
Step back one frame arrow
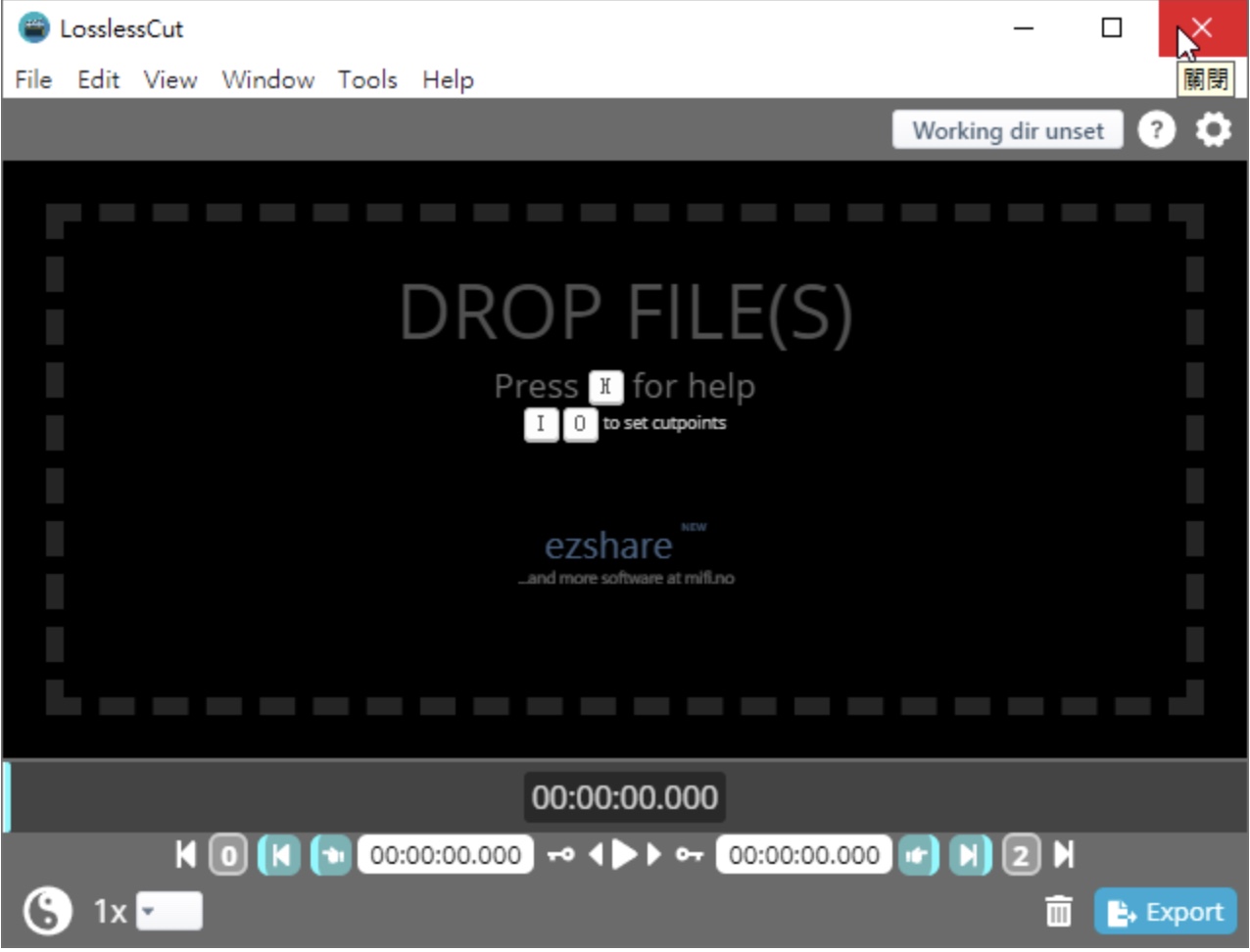tap(596, 855)
